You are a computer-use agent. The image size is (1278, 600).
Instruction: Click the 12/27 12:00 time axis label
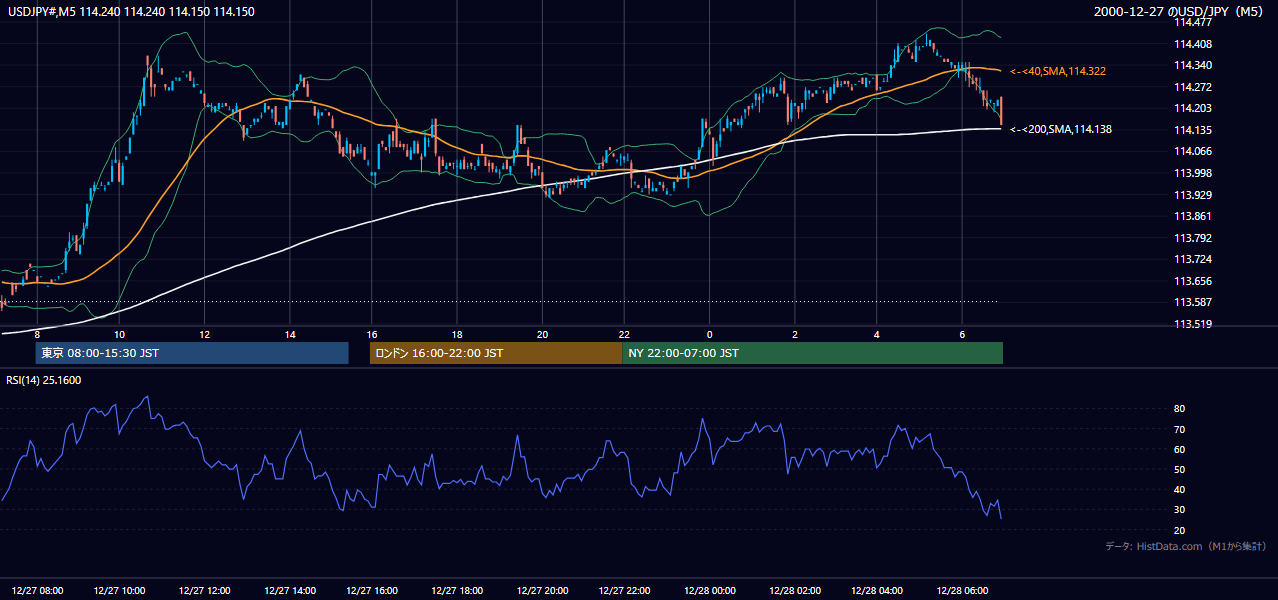[205, 591]
